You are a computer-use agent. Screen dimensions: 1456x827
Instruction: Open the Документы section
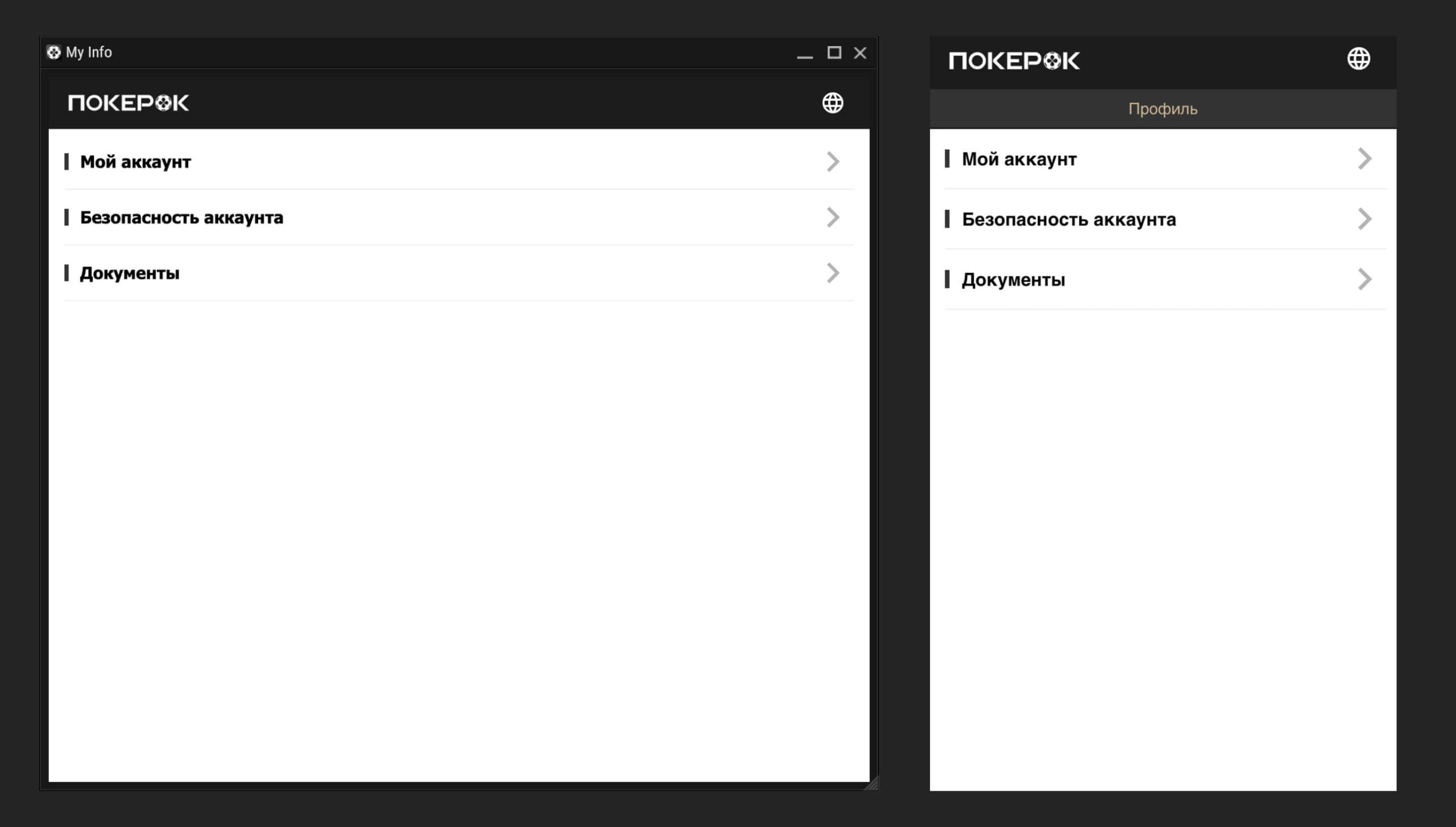click(130, 272)
